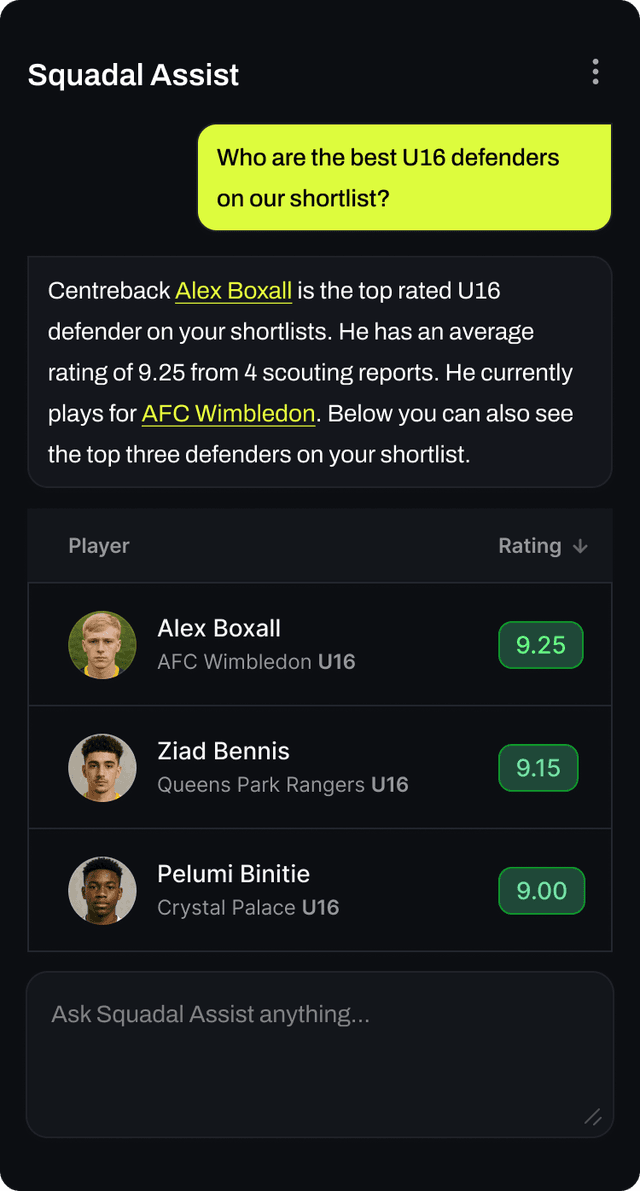Image resolution: width=640 pixels, height=1191 pixels.
Task: Sort table by Rating column header
Action: pyautogui.click(x=530, y=546)
